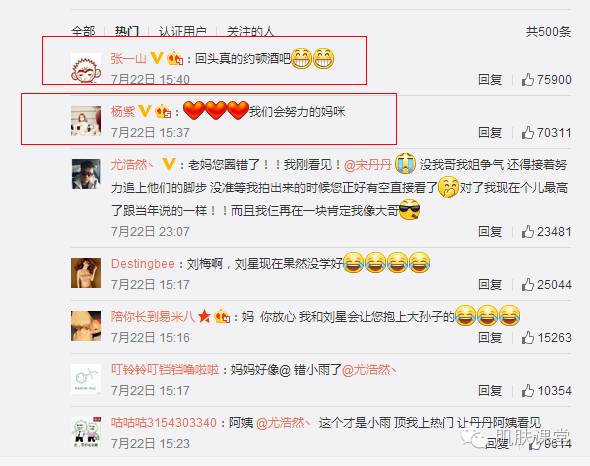Image resolution: width=590 pixels, height=466 pixels.
Task: Like 张一山's comment with 75900 likes
Action: [528, 79]
